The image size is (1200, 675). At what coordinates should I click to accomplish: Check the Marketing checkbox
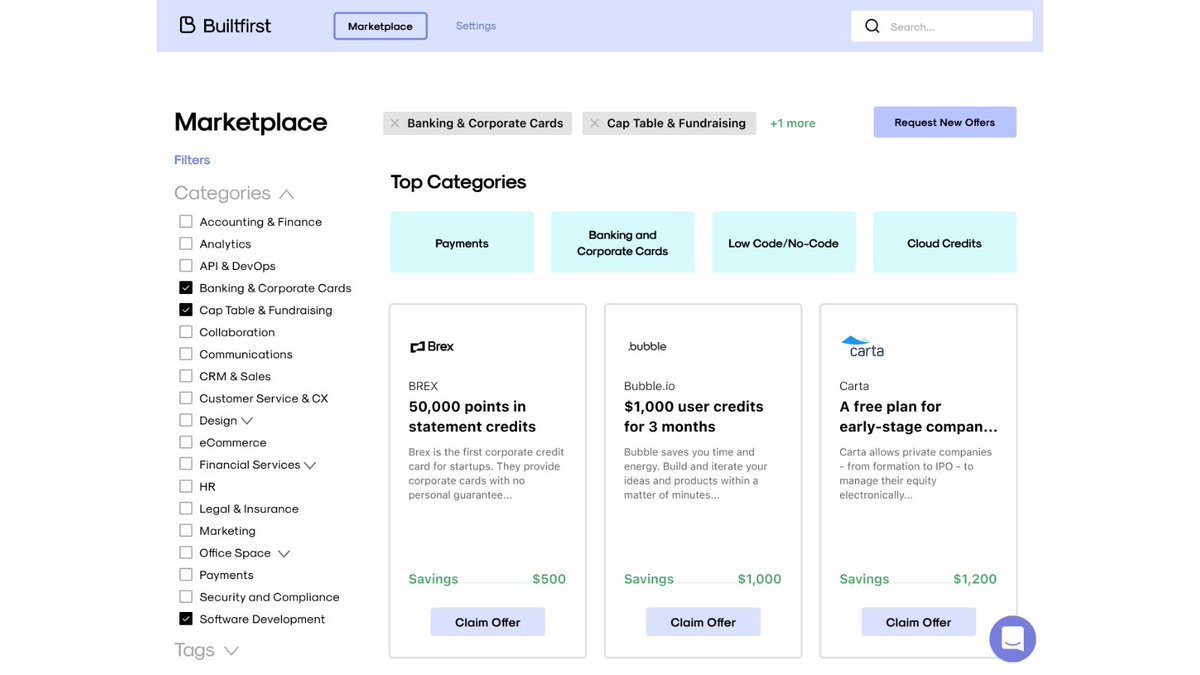point(185,530)
